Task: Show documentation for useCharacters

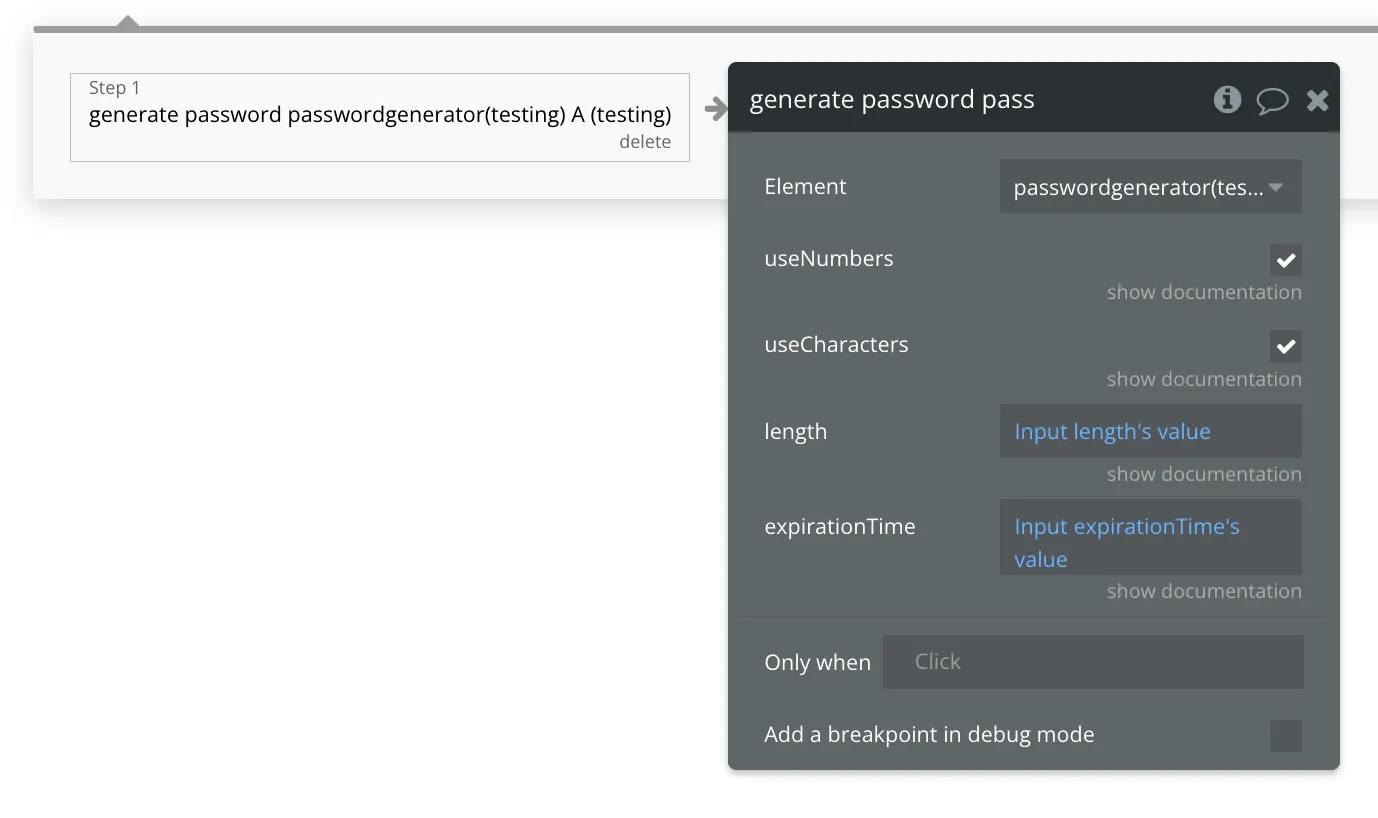Action: click(1204, 379)
